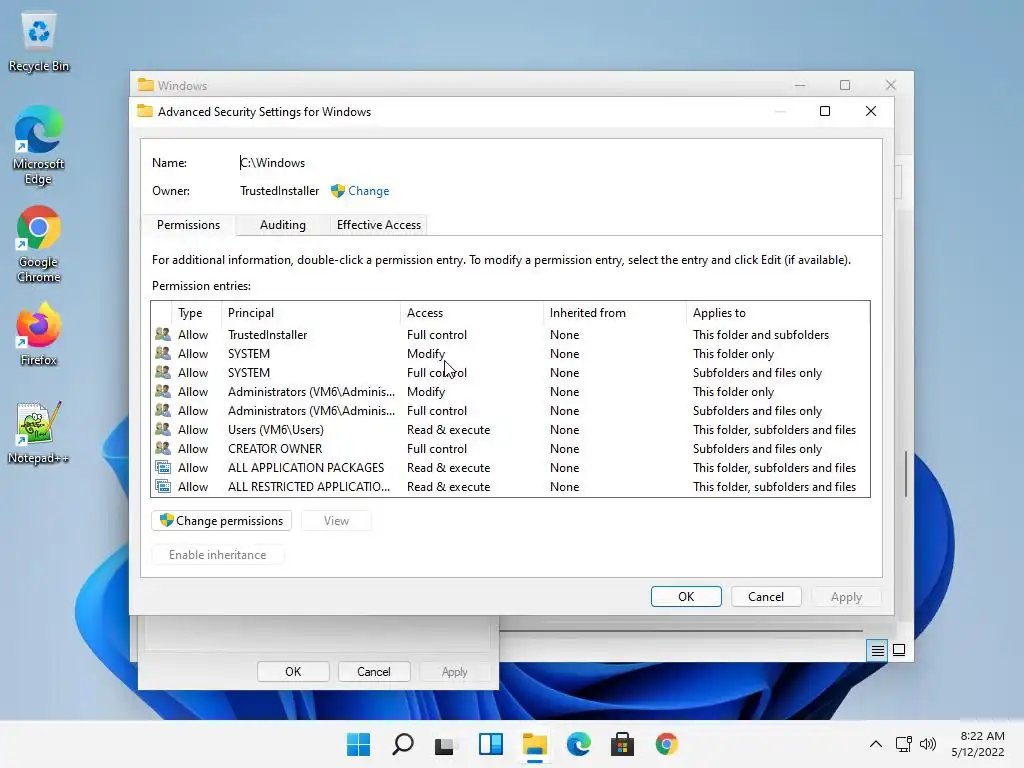The width and height of the screenshot is (1024, 768).
Task: Select the ALL APPLICATION PACKAGES entry
Action: [x=510, y=468]
